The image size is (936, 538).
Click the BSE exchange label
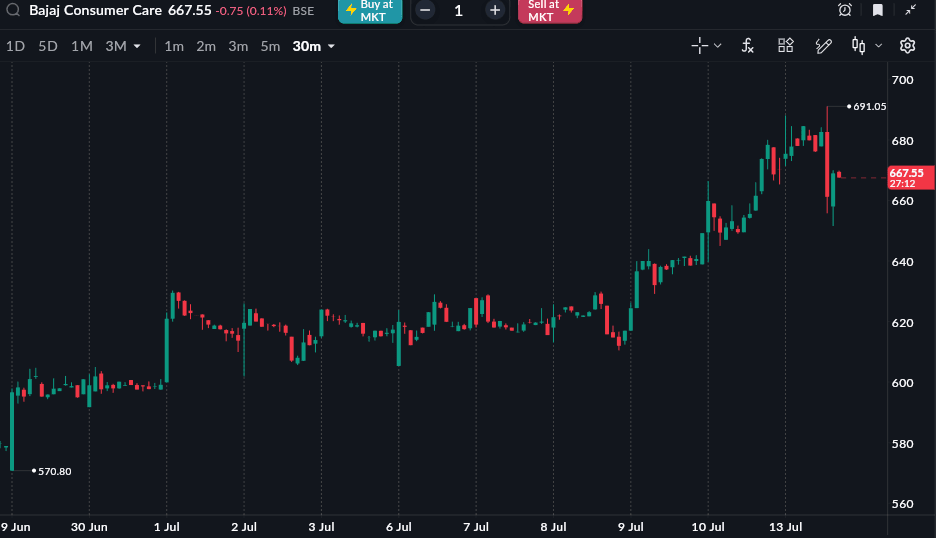pos(303,11)
